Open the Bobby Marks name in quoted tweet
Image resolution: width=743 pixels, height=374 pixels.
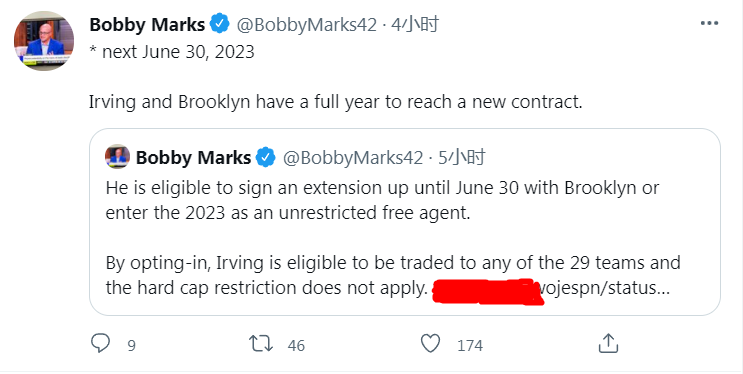193,157
